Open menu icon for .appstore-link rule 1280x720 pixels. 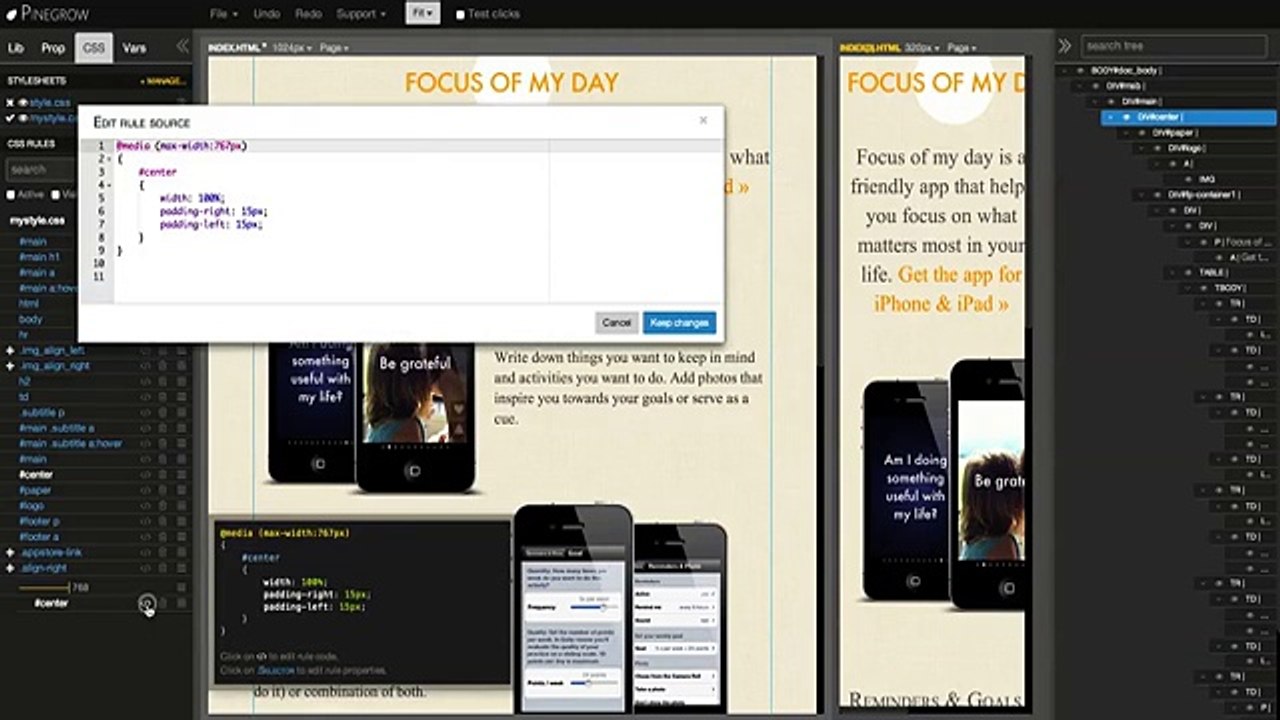(x=181, y=553)
